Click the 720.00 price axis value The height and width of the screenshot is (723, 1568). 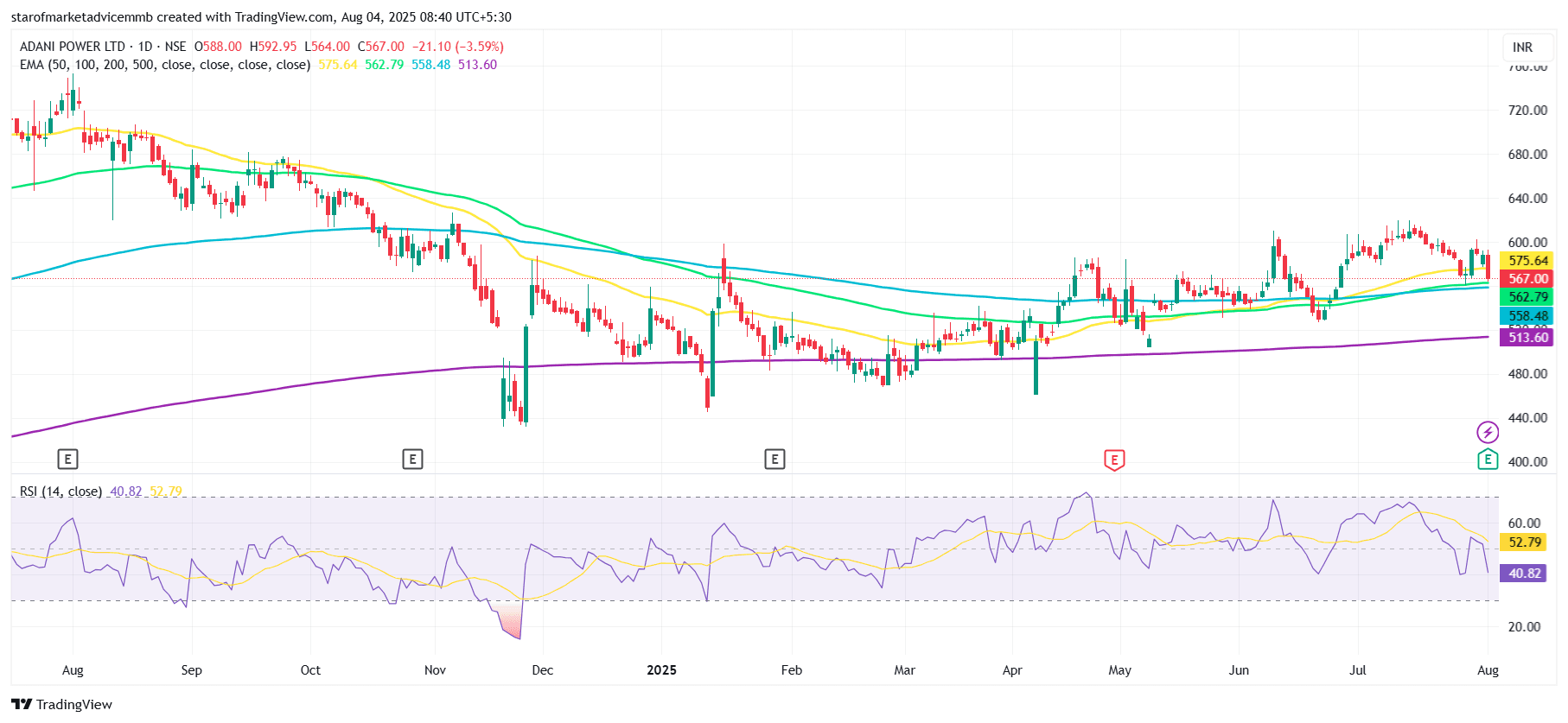pos(1527,111)
